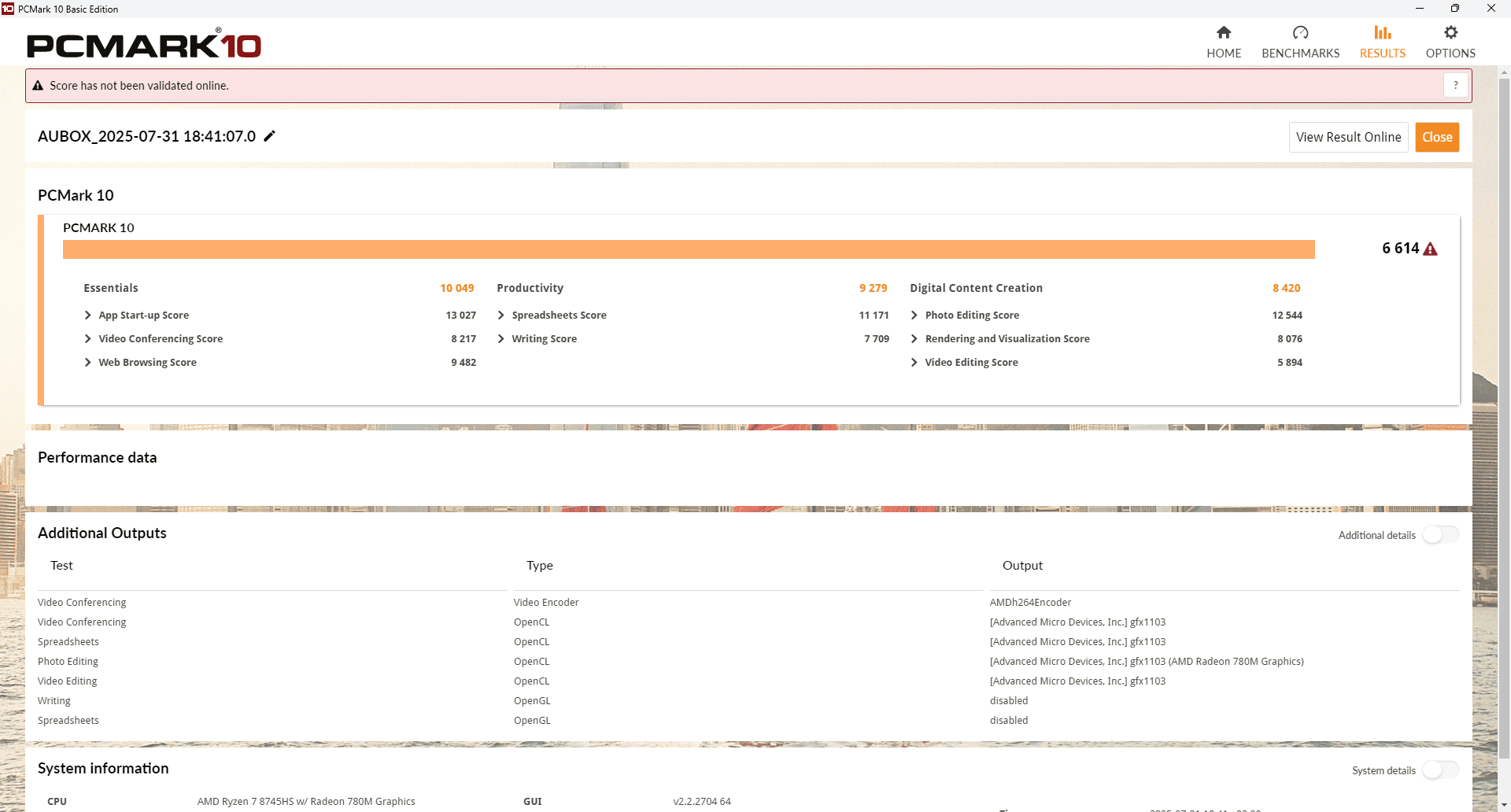Image resolution: width=1511 pixels, height=812 pixels.
Task: Click the orange PCMark 10 score bar
Action: 689,249
